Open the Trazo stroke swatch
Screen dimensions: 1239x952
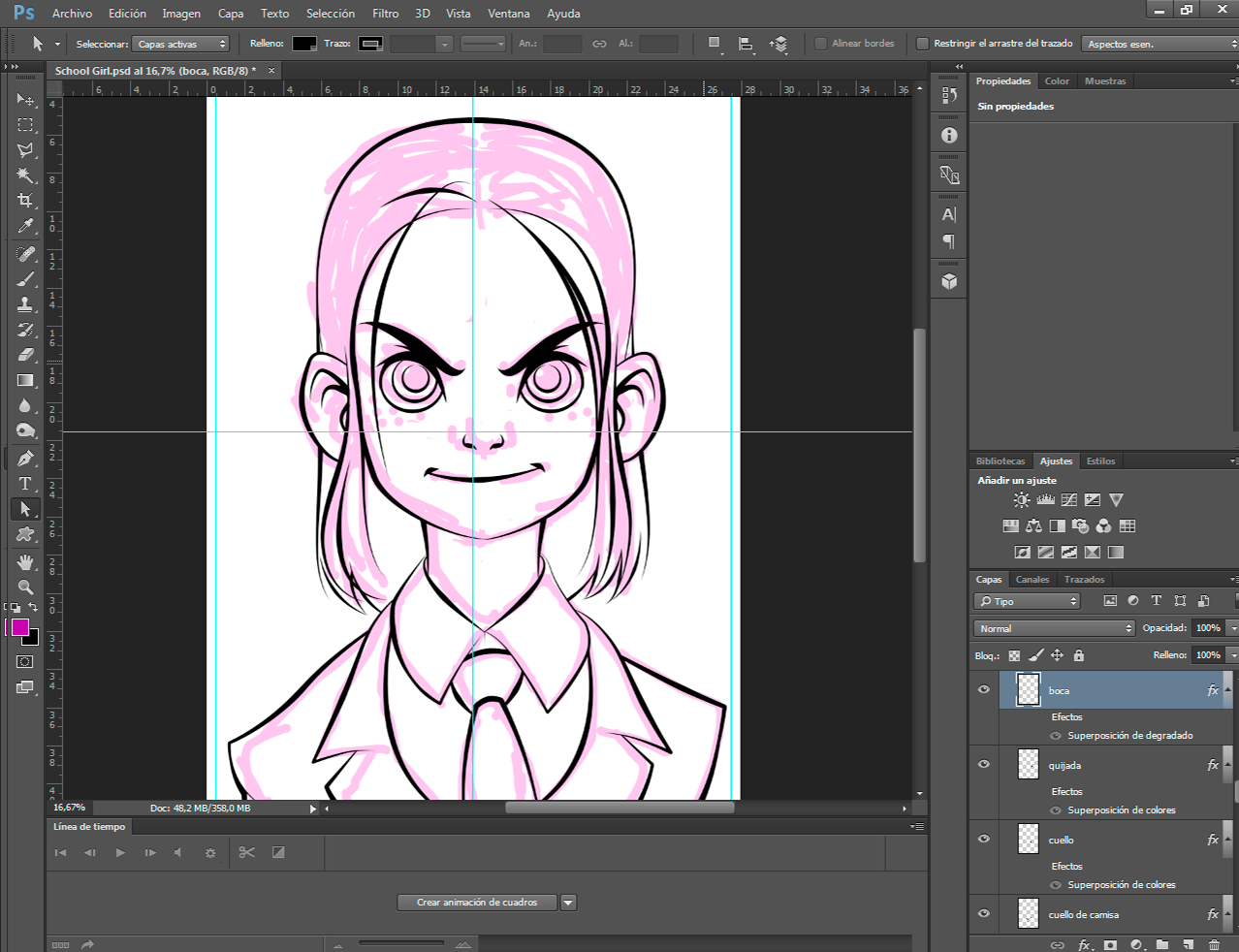pos(370,44)
